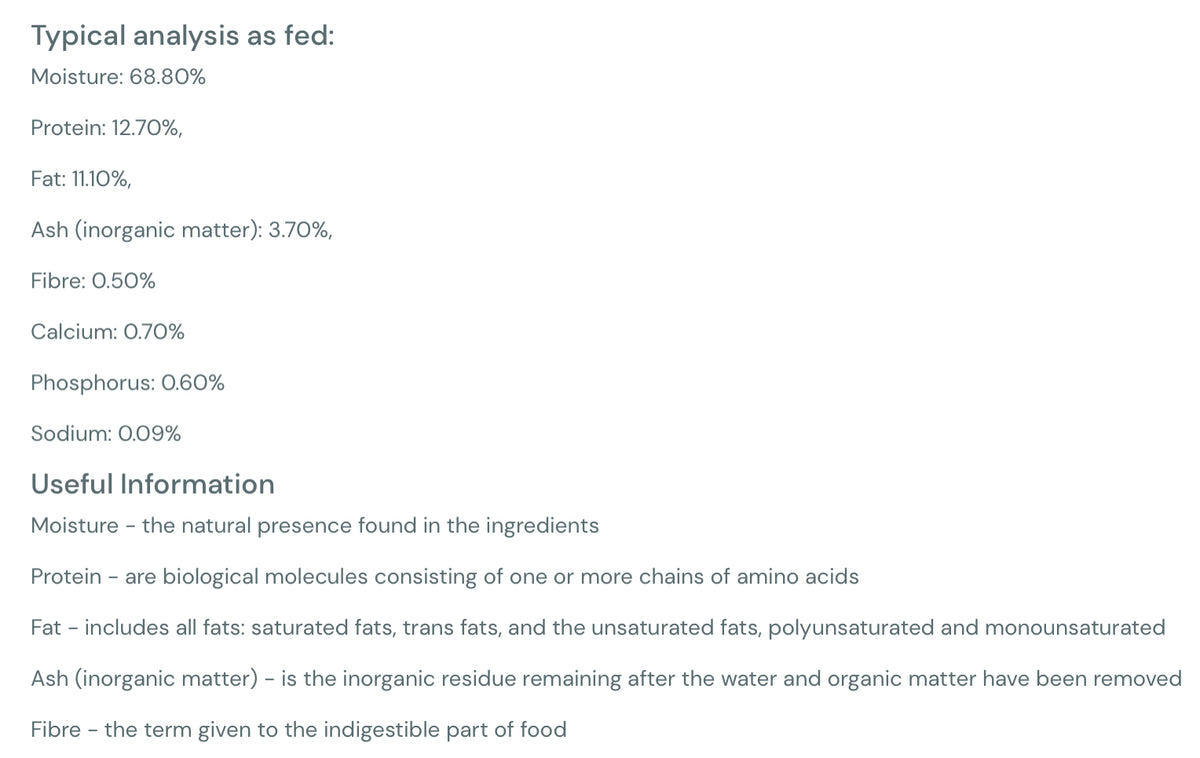
Task: Click the word 'monounsaturated' in Fat description
Action: 1075,628
